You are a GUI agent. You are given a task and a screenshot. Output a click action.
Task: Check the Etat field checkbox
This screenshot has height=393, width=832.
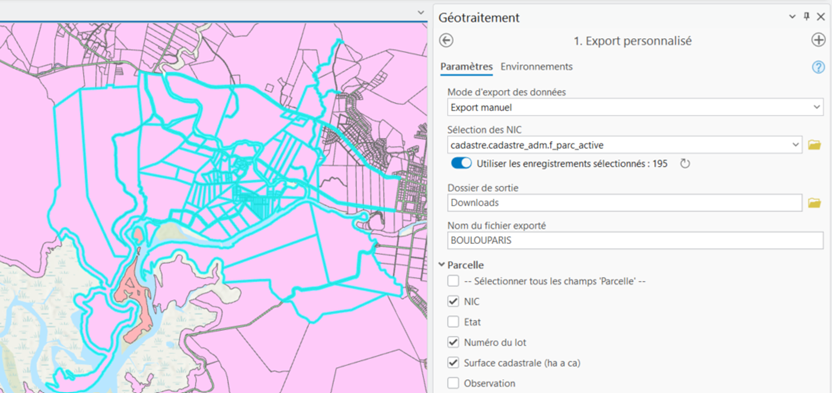pos(453,321)
